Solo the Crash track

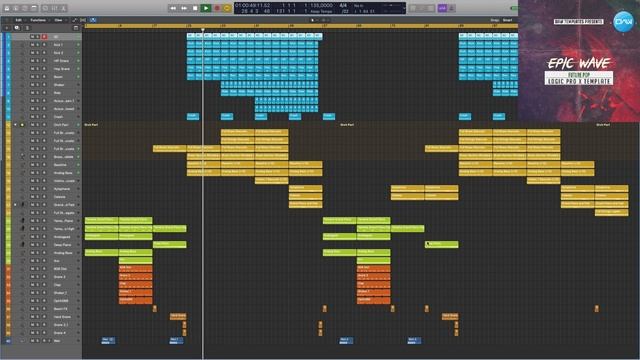coord(38,117)
